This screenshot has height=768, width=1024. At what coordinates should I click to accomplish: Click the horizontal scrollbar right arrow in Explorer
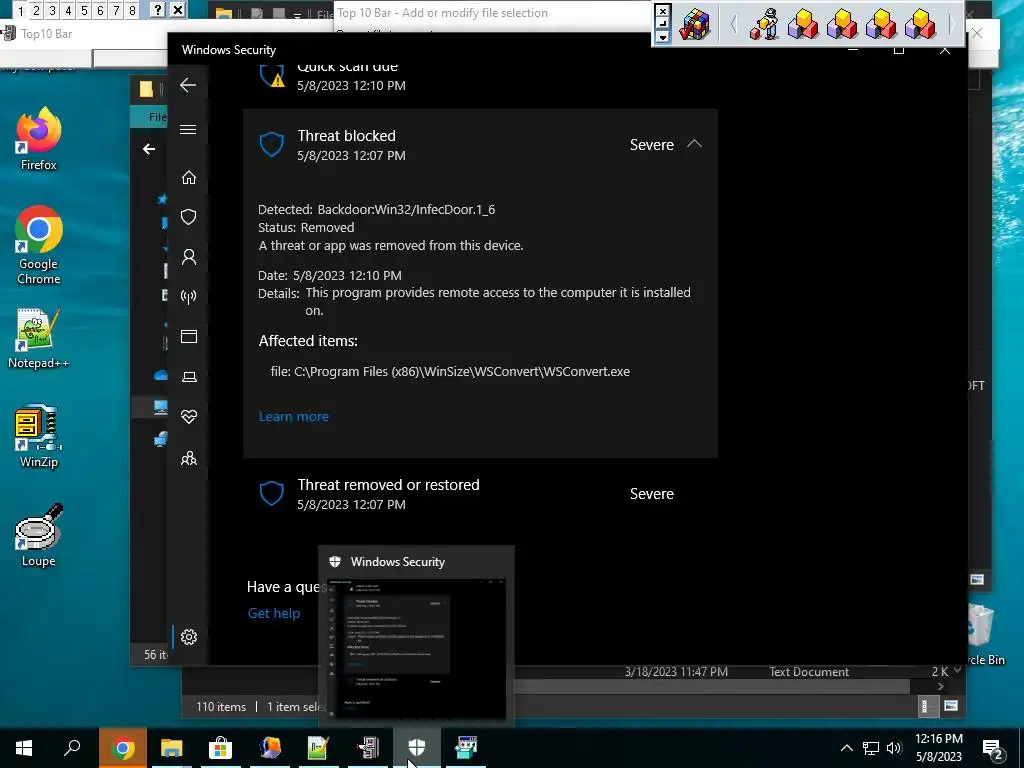941,686
